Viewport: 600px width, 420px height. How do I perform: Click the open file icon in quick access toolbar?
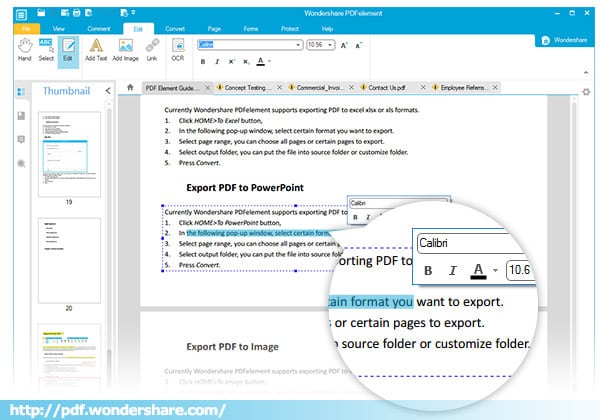(x=41, y=13)
